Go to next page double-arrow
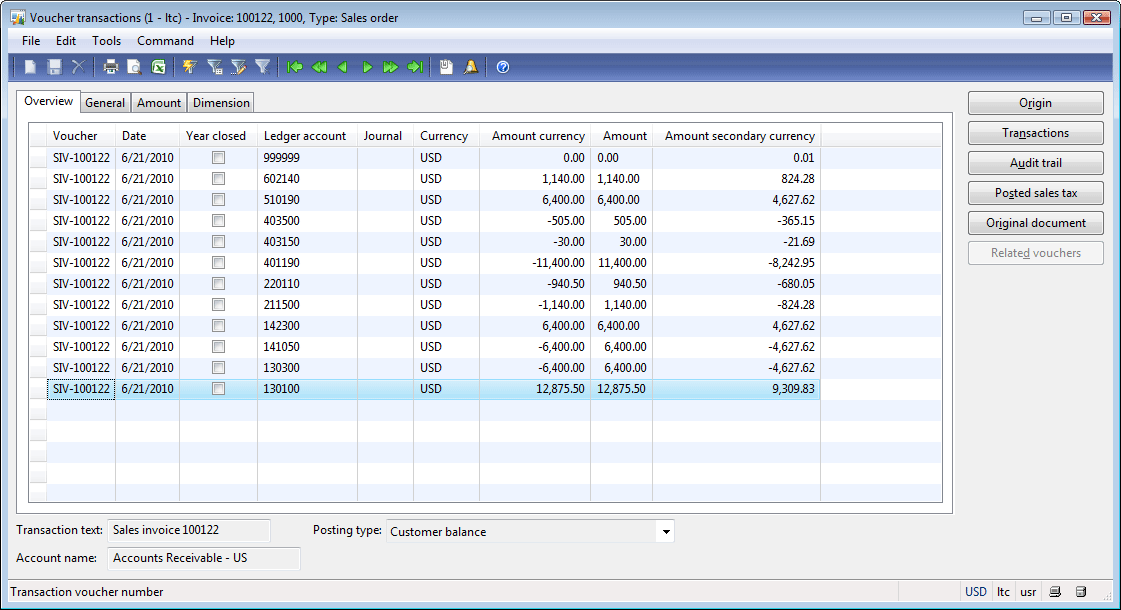 390,67
